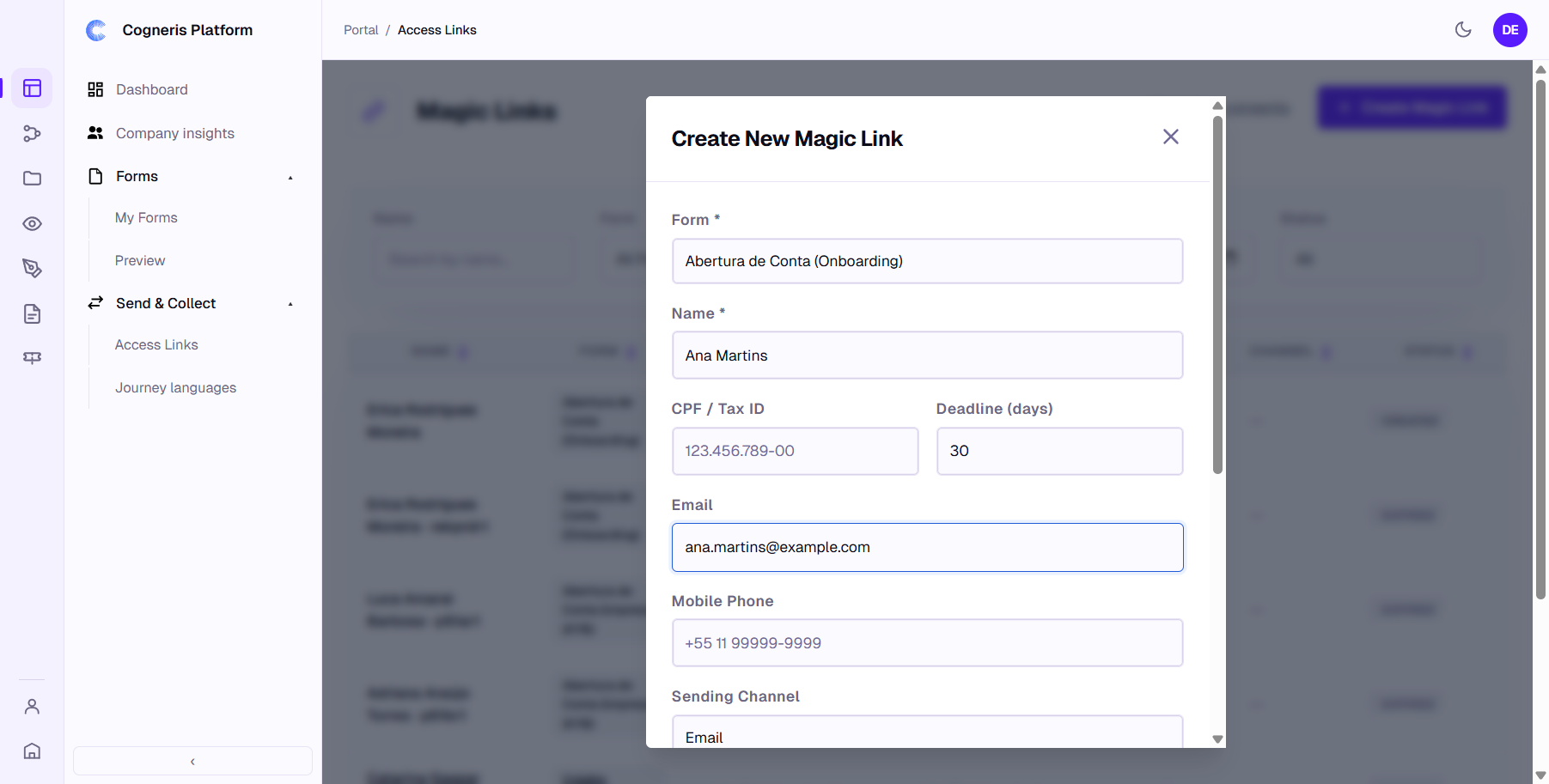Click the Portal breadcrumb link
This screenshot has height=784, width=1549.
pos(361,30)
